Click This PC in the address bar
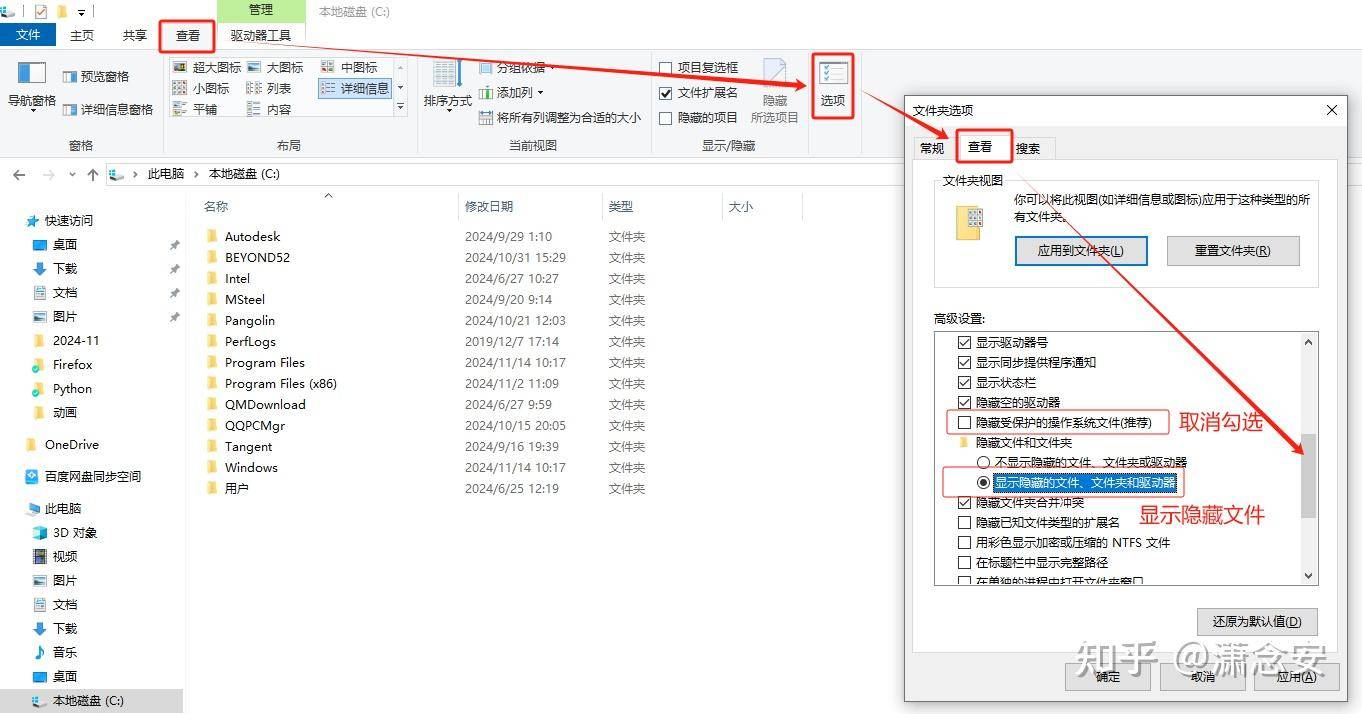The height and width of the screenshot is (714, 1362). (166, 174)
